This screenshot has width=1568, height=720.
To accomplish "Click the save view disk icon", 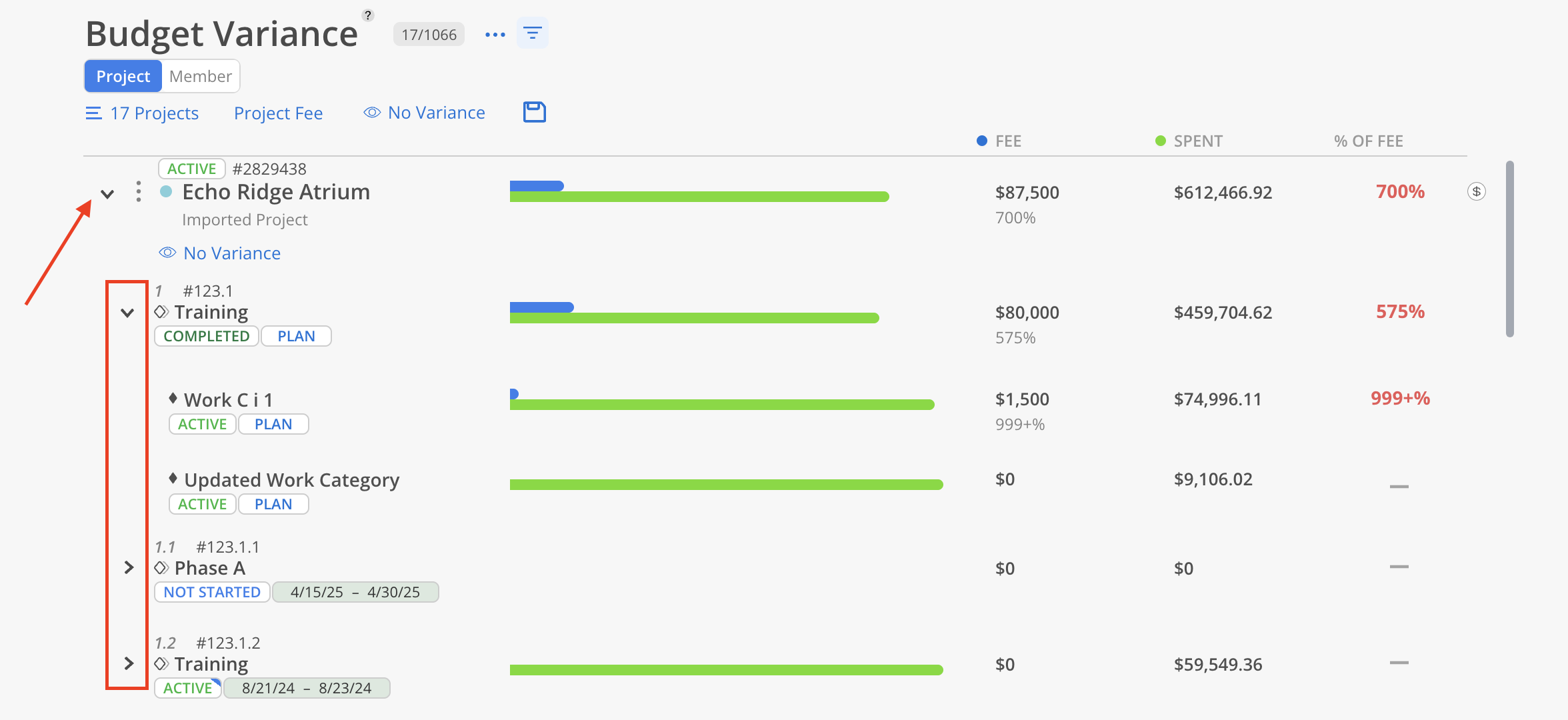I will click(x=534, y=112).
